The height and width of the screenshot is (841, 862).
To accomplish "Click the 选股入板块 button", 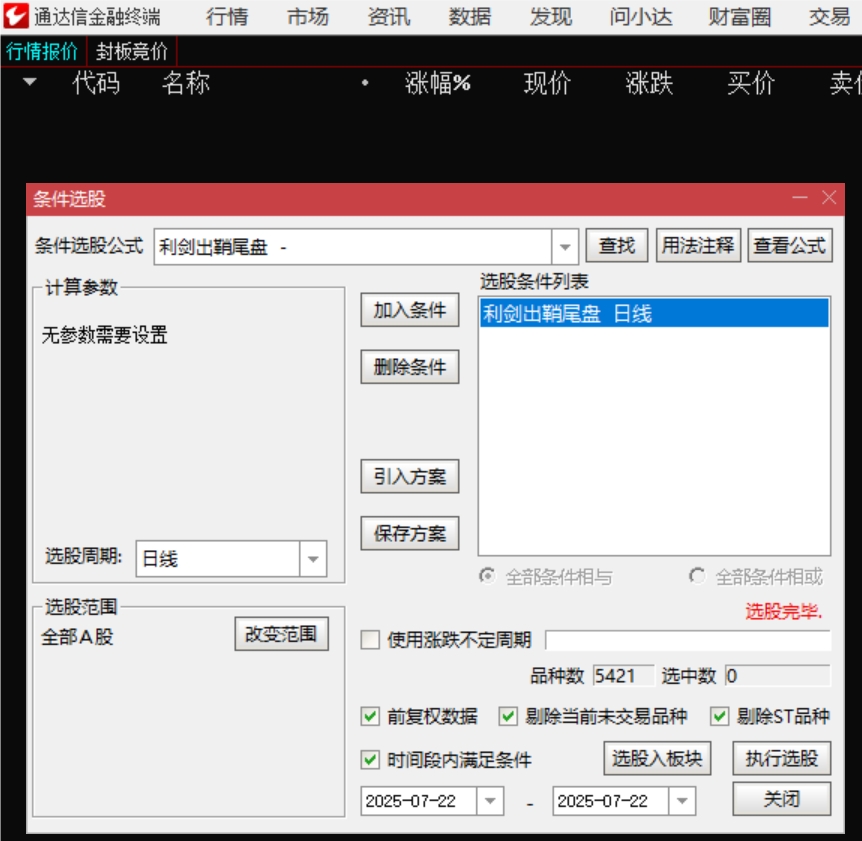I will pos(657,759).
